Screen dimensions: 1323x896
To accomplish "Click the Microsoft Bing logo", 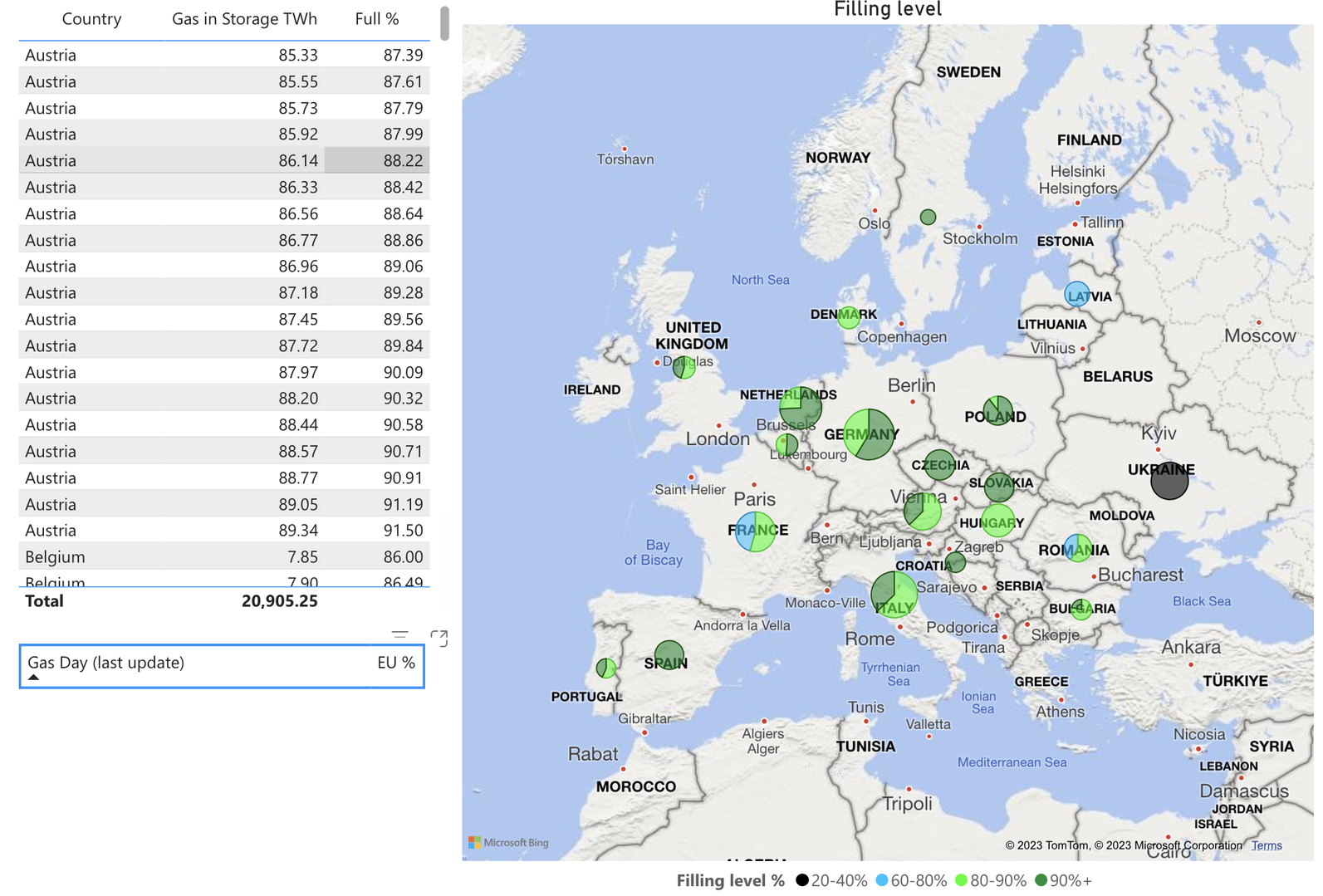I will [509, 842].
